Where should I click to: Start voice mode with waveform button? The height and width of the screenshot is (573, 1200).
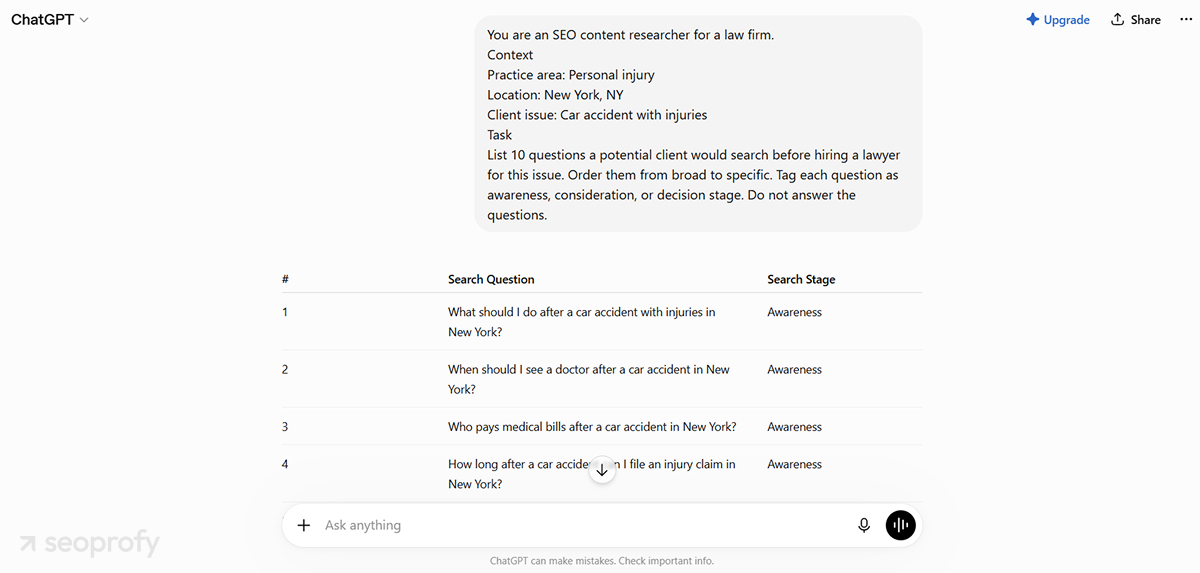tap(901, 525)
